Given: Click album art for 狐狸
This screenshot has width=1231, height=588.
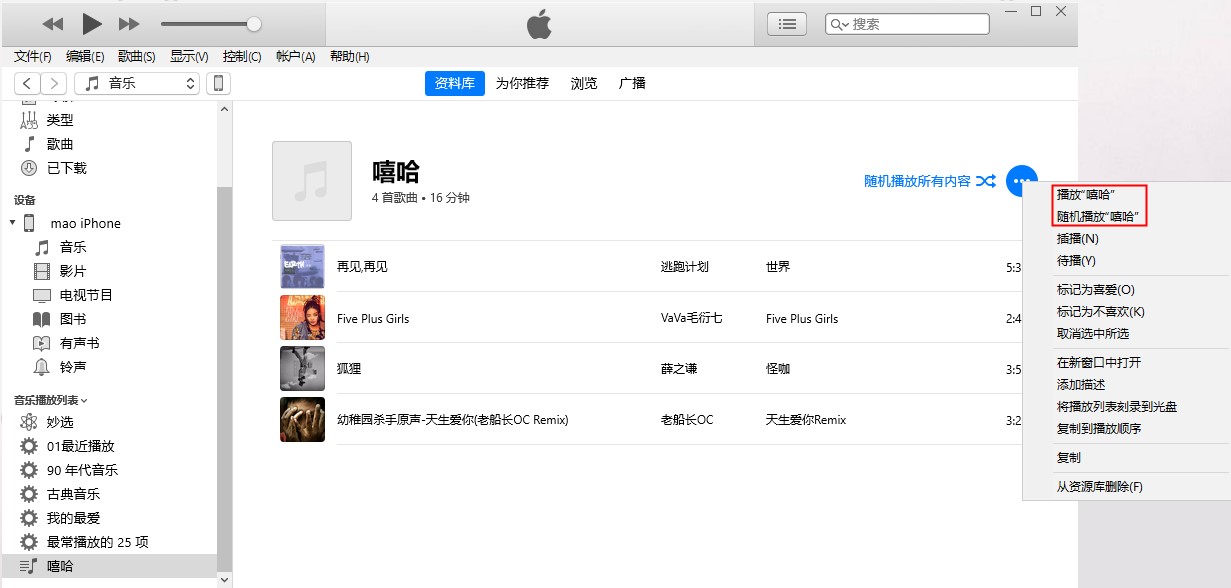Looking at the screenshot, I should [x=302, y=368].
